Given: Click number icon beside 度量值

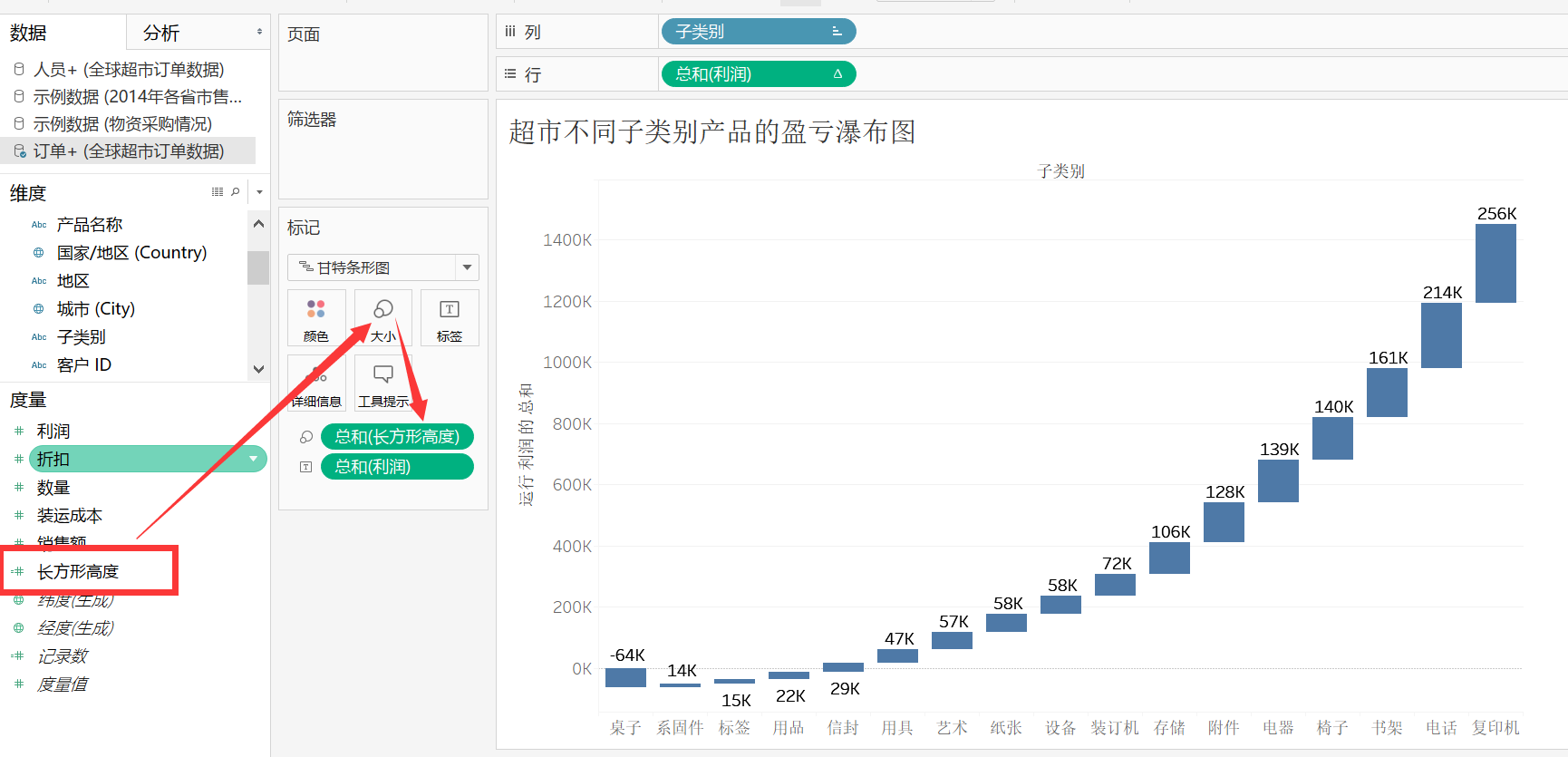Looking at the screenshot, I should tap(19, 684).
